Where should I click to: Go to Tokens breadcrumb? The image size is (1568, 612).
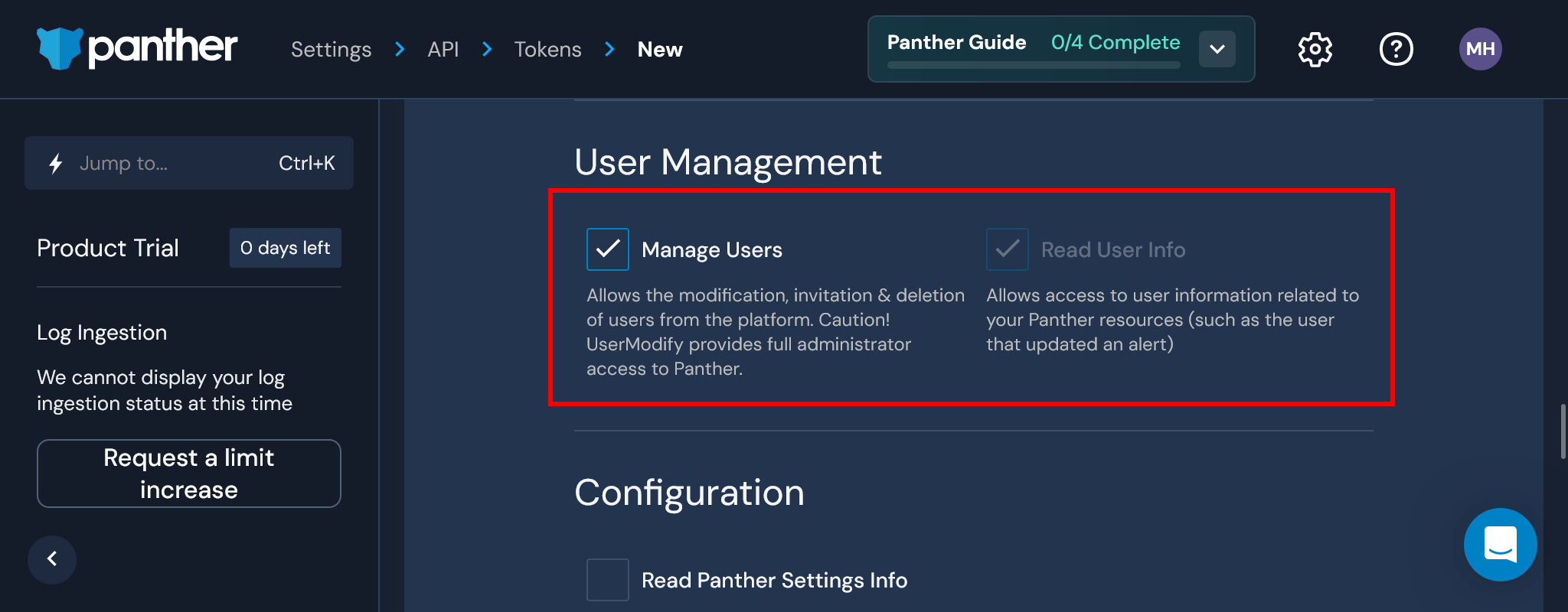pos(548,50)
